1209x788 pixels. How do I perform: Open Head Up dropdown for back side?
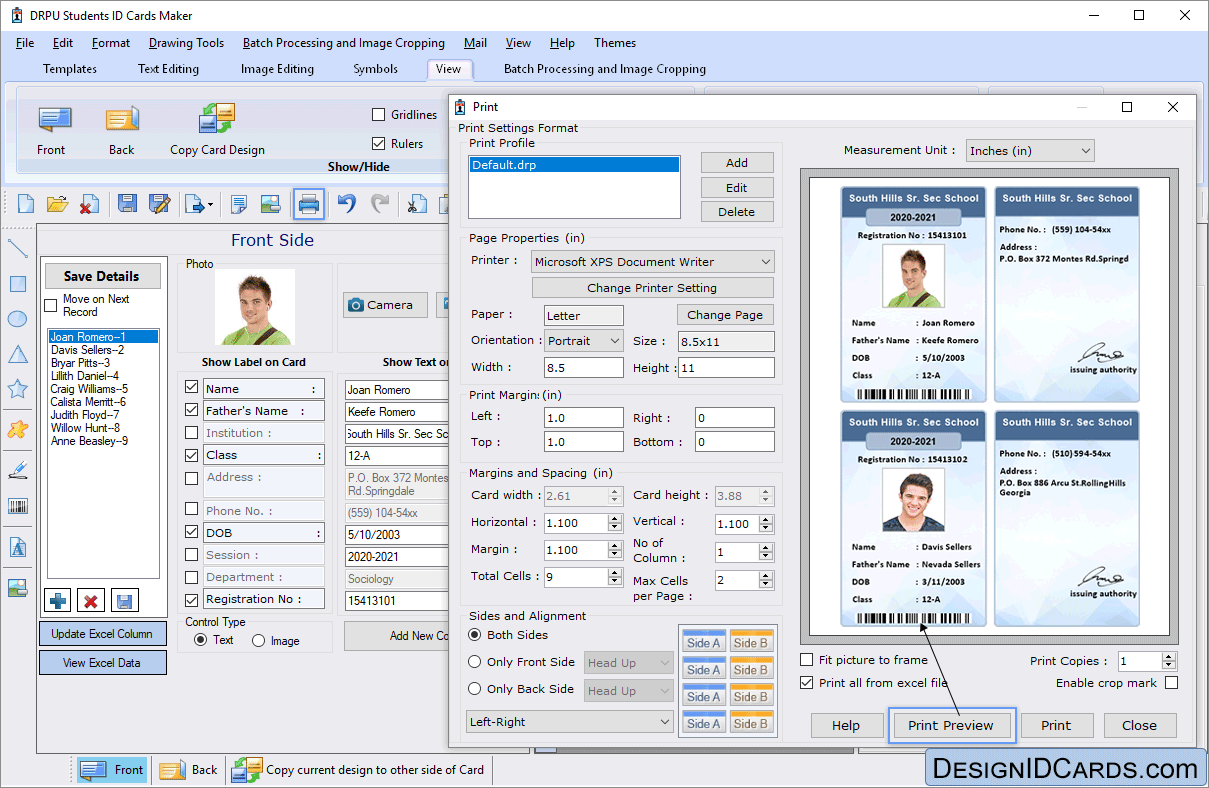[x=629, y=691]
